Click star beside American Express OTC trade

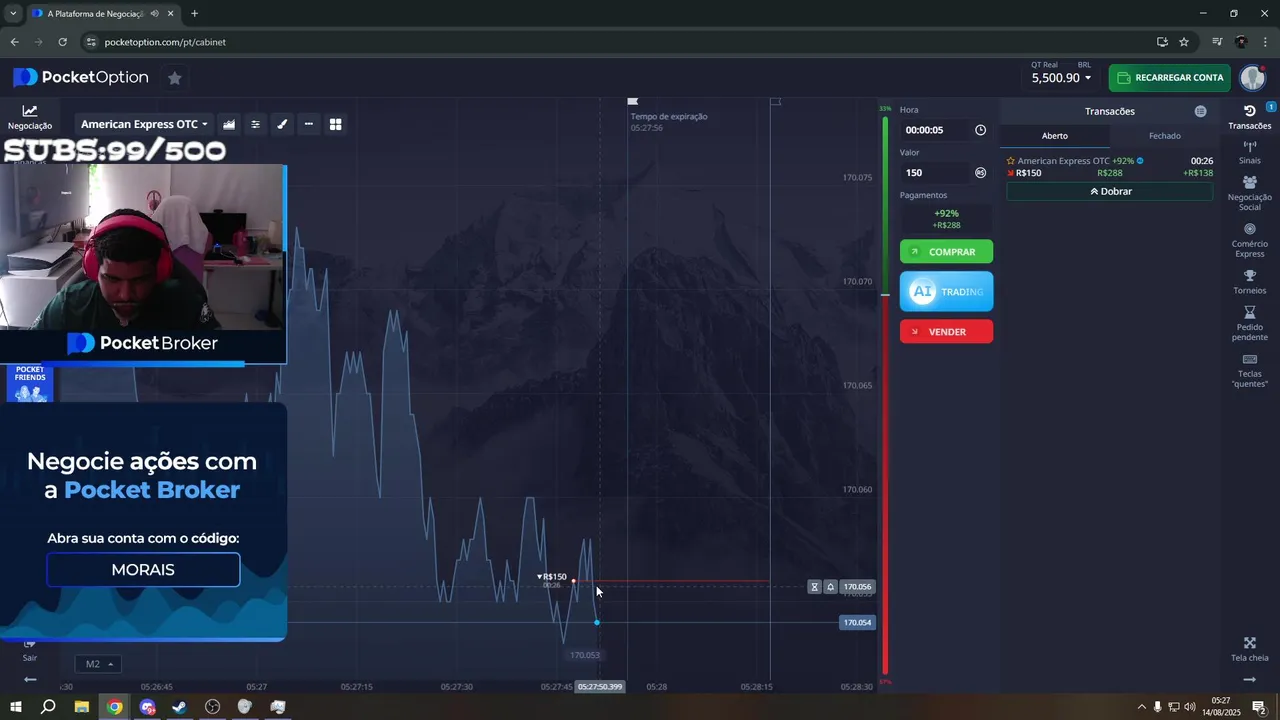pos(1011,161)
